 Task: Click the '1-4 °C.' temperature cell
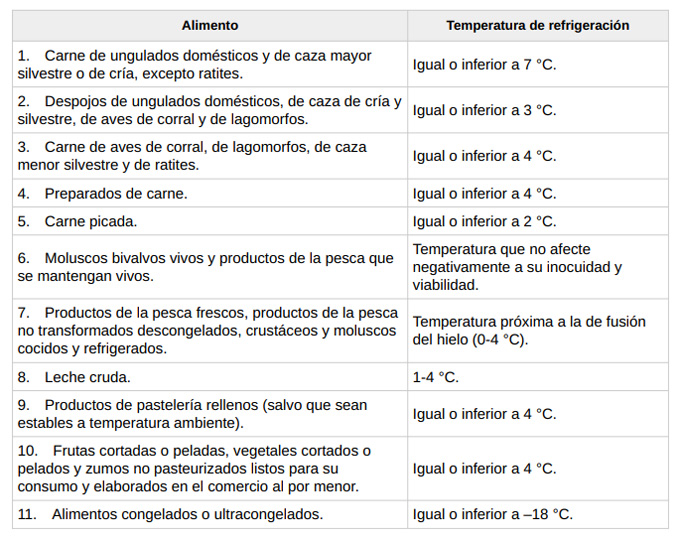[x=436, y=377]
